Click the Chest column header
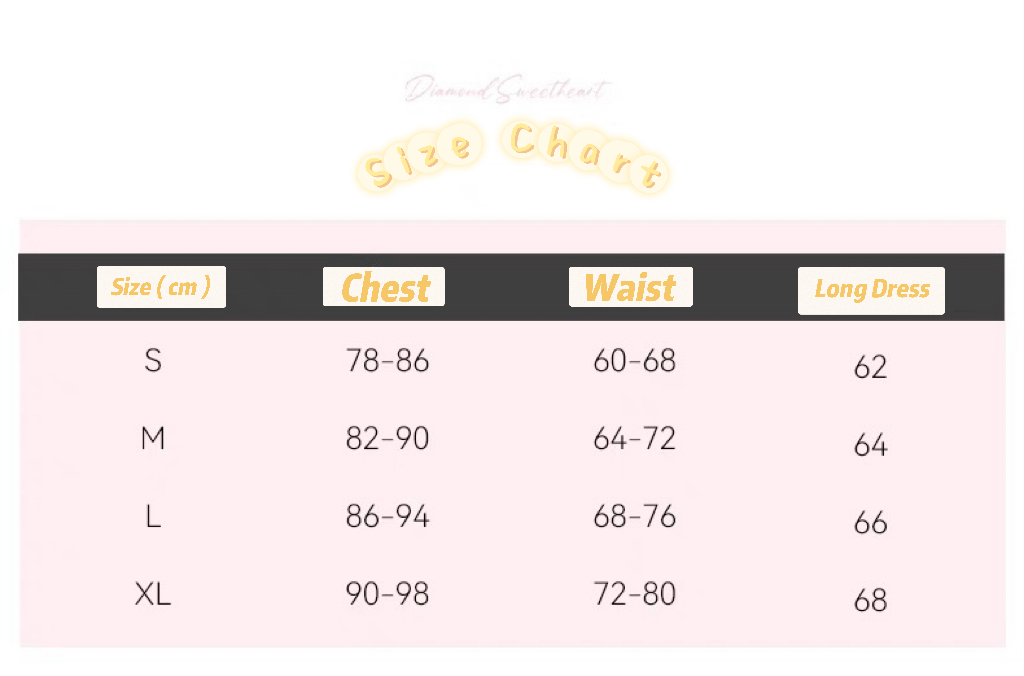 click(385, 288)
